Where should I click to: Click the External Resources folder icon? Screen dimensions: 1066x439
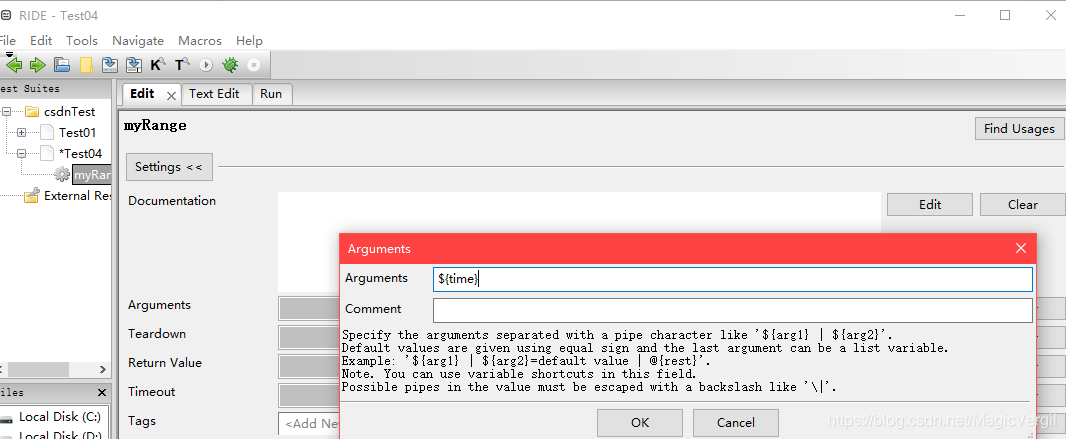[x=31, y=196]
